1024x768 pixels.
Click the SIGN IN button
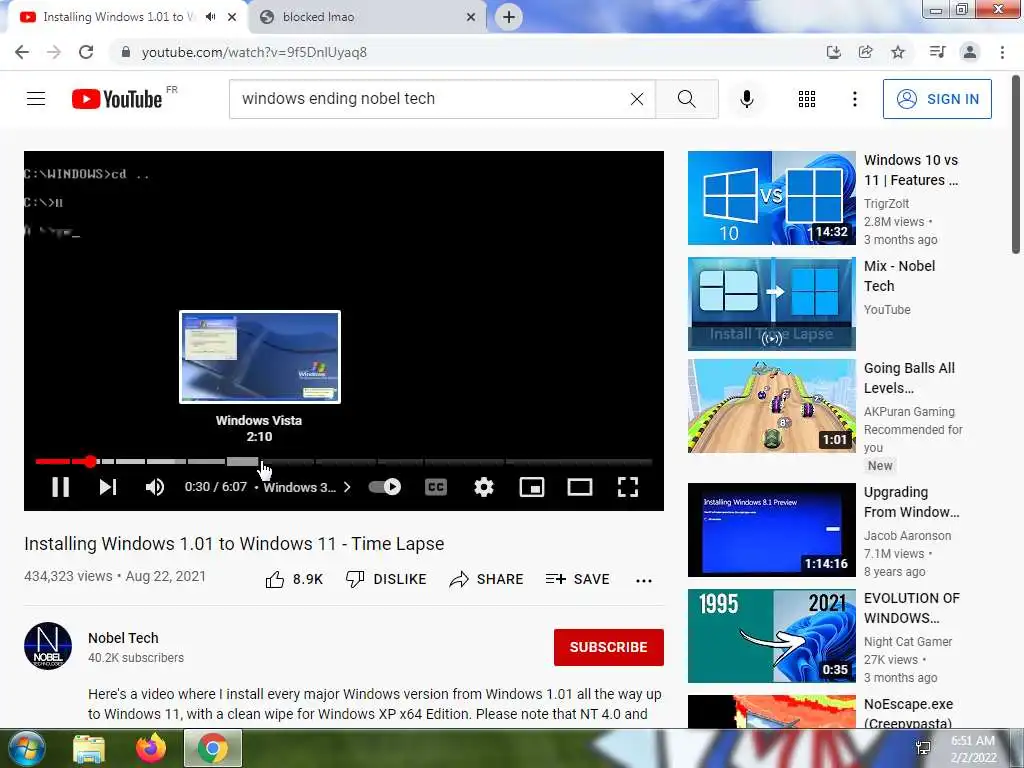[x=937, y=99]
